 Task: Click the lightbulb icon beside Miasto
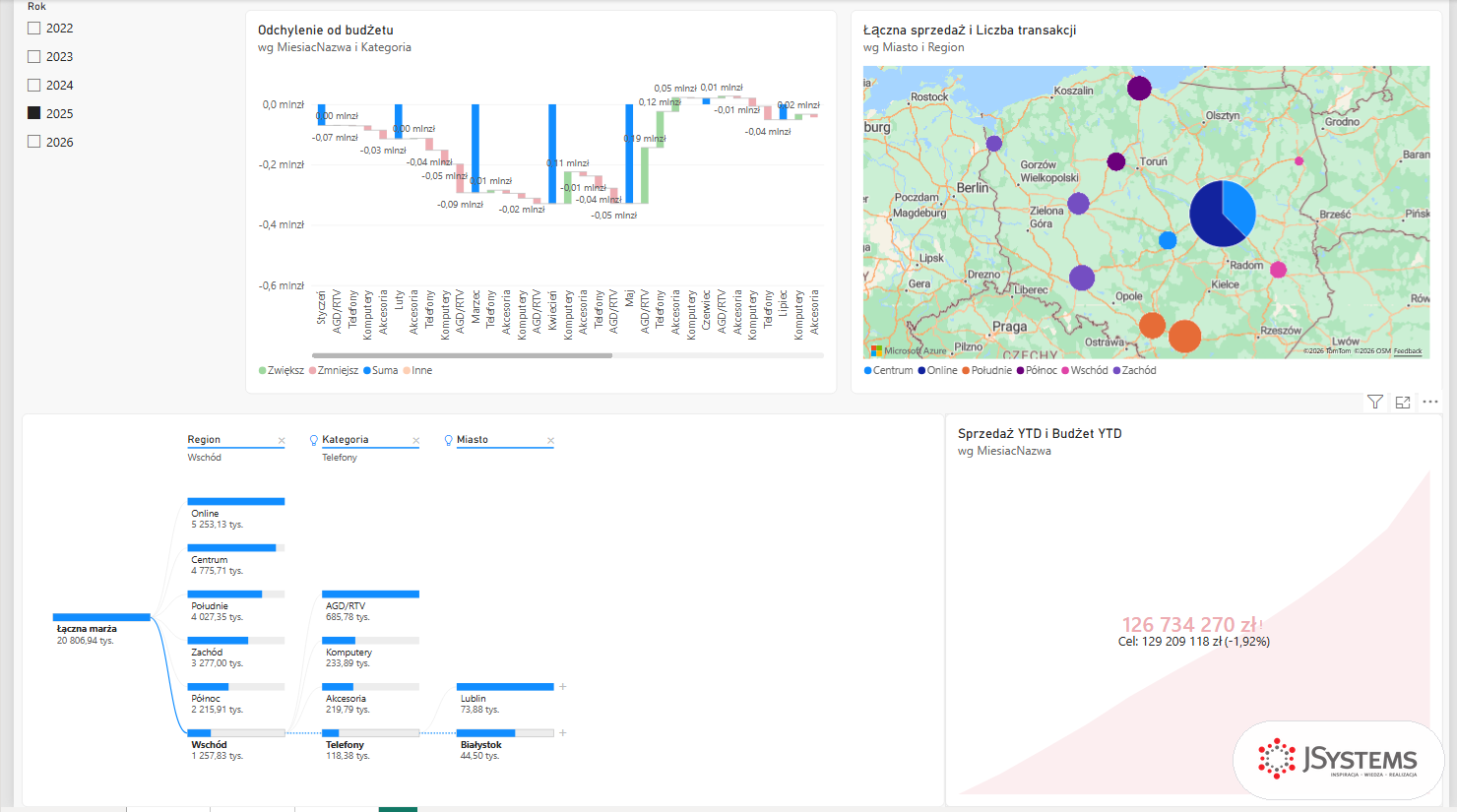pos(449,440)
